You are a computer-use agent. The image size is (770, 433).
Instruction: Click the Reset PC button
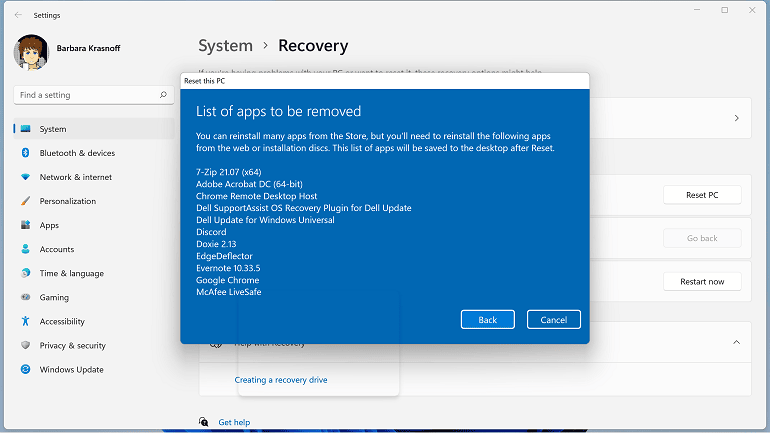coord(702,195)
